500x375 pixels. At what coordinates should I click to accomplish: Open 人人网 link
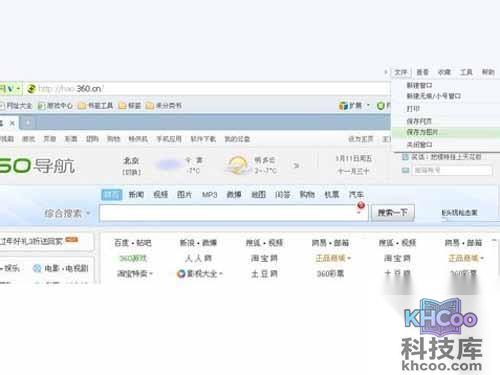coord(198,258)
